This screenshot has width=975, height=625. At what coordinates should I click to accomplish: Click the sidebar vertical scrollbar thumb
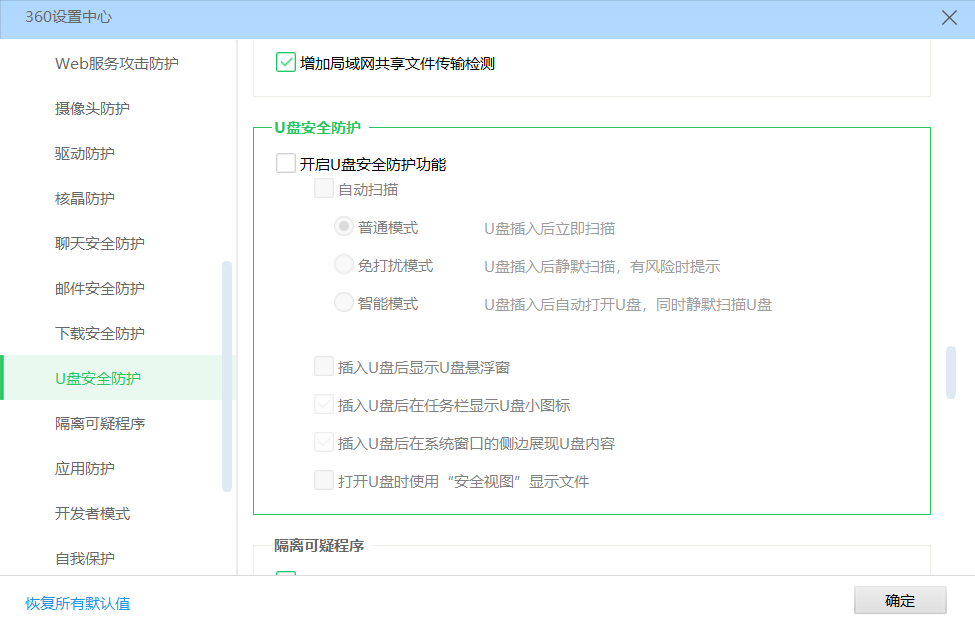click(227, 376)
